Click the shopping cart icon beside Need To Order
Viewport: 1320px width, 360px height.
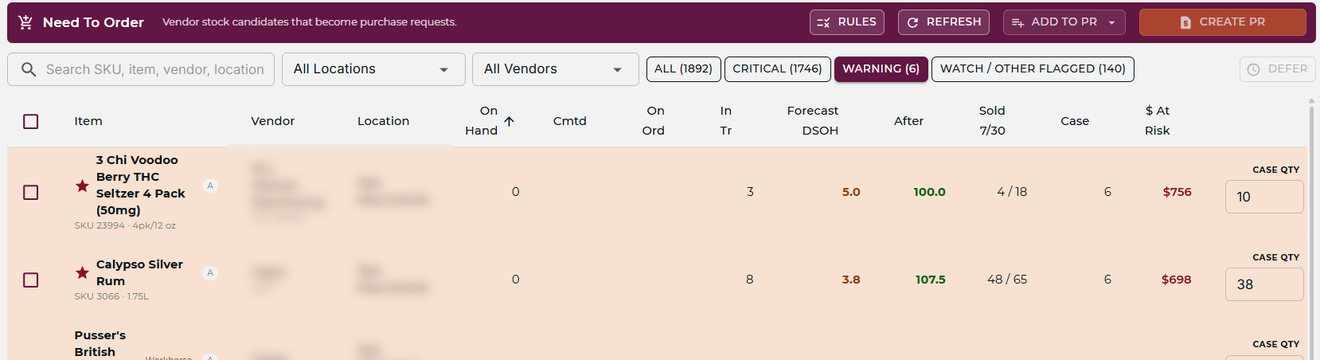pos(26,22)
